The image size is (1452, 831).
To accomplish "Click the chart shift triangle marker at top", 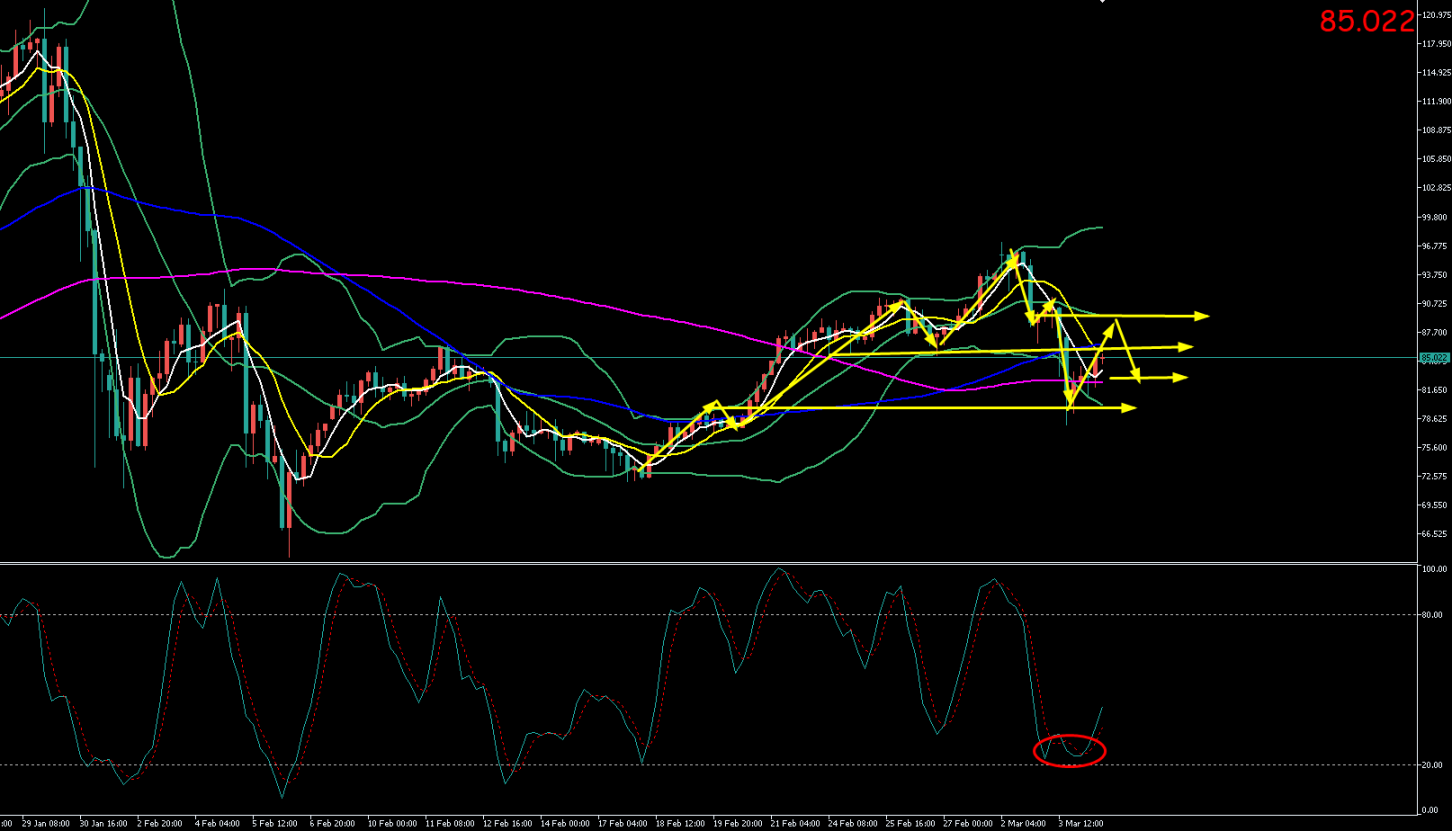I will coord(1103,3).
